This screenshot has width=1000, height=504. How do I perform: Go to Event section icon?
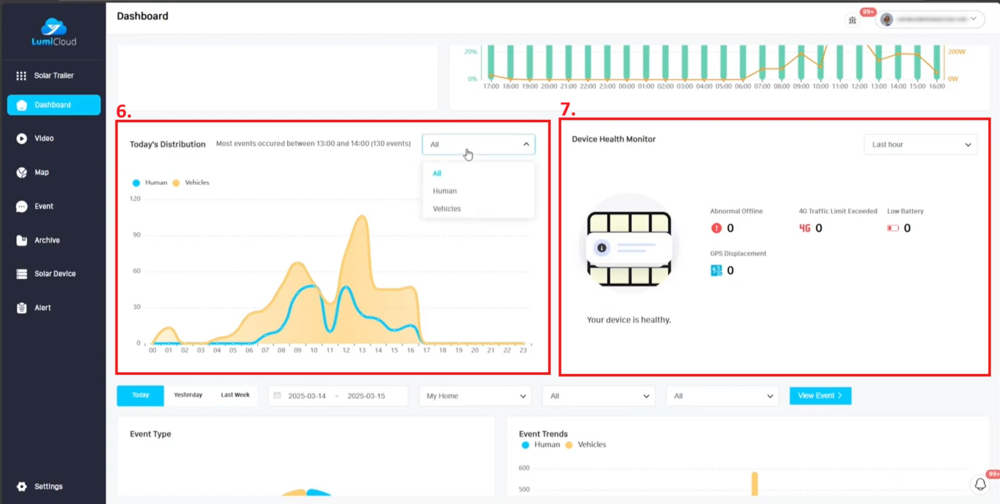tap(22, 207)
